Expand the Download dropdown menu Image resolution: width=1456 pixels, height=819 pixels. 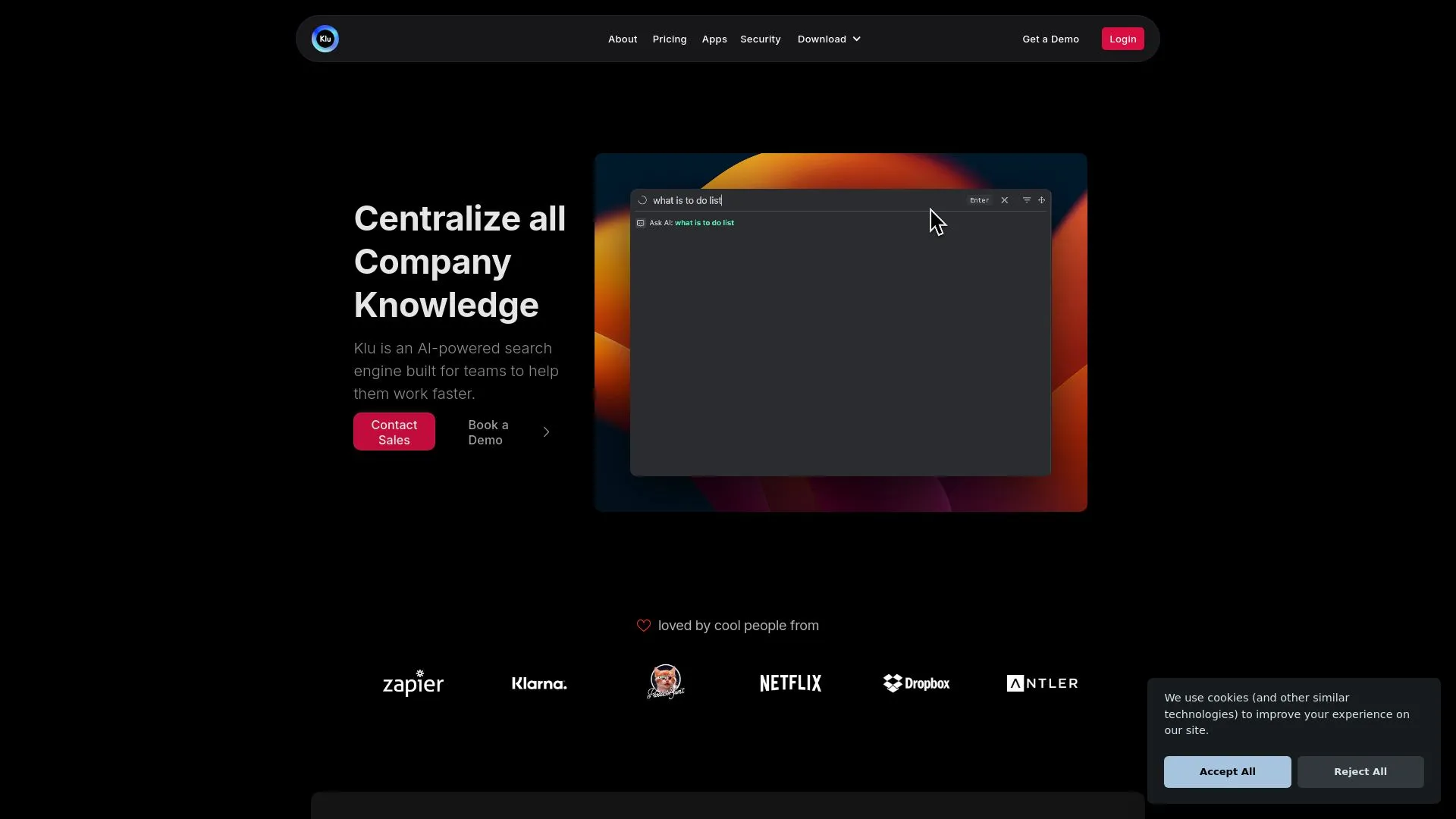[829, 39]
